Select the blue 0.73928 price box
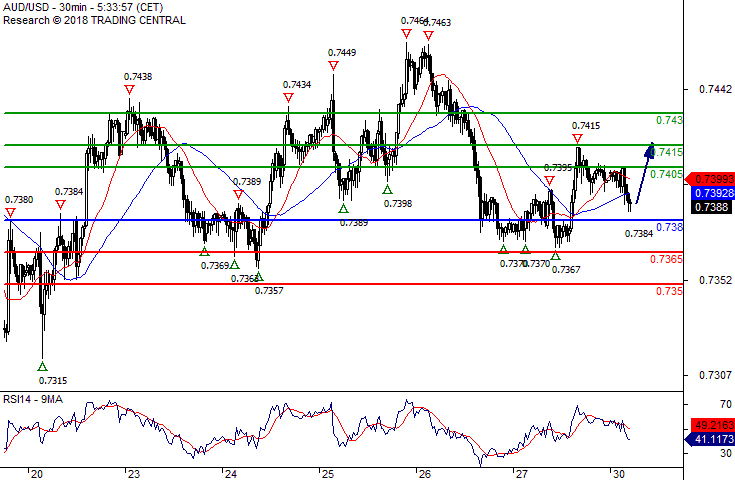This screenshot has width=735, height=480. click(x=716, y=192)
